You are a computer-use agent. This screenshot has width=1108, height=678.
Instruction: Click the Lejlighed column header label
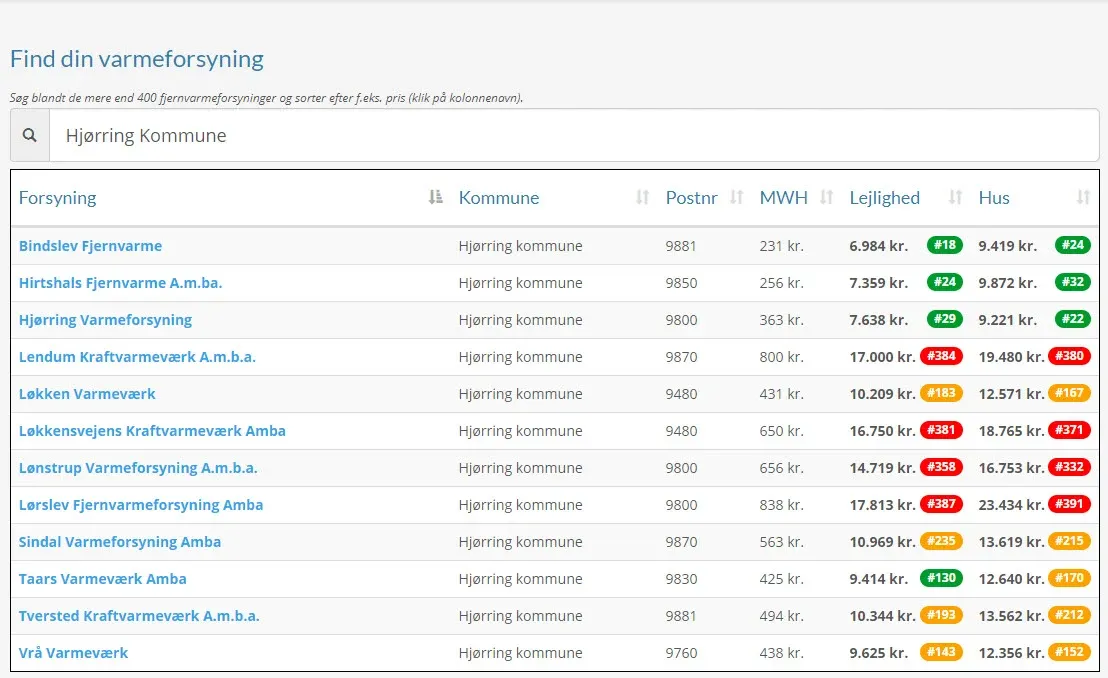(885, 198)
